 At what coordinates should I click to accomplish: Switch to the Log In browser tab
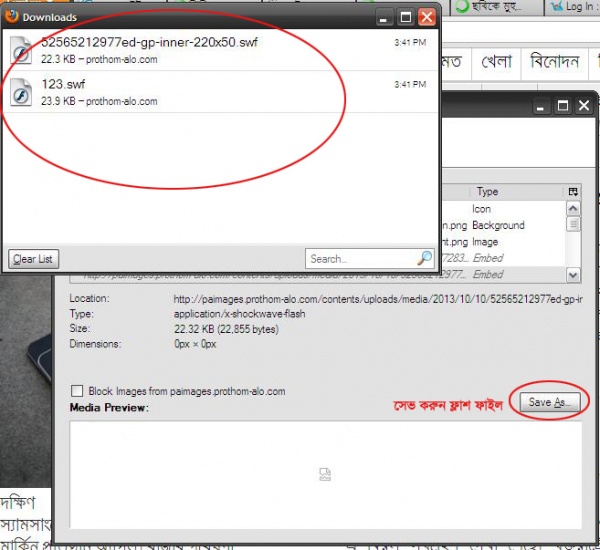tap(572, 7)
